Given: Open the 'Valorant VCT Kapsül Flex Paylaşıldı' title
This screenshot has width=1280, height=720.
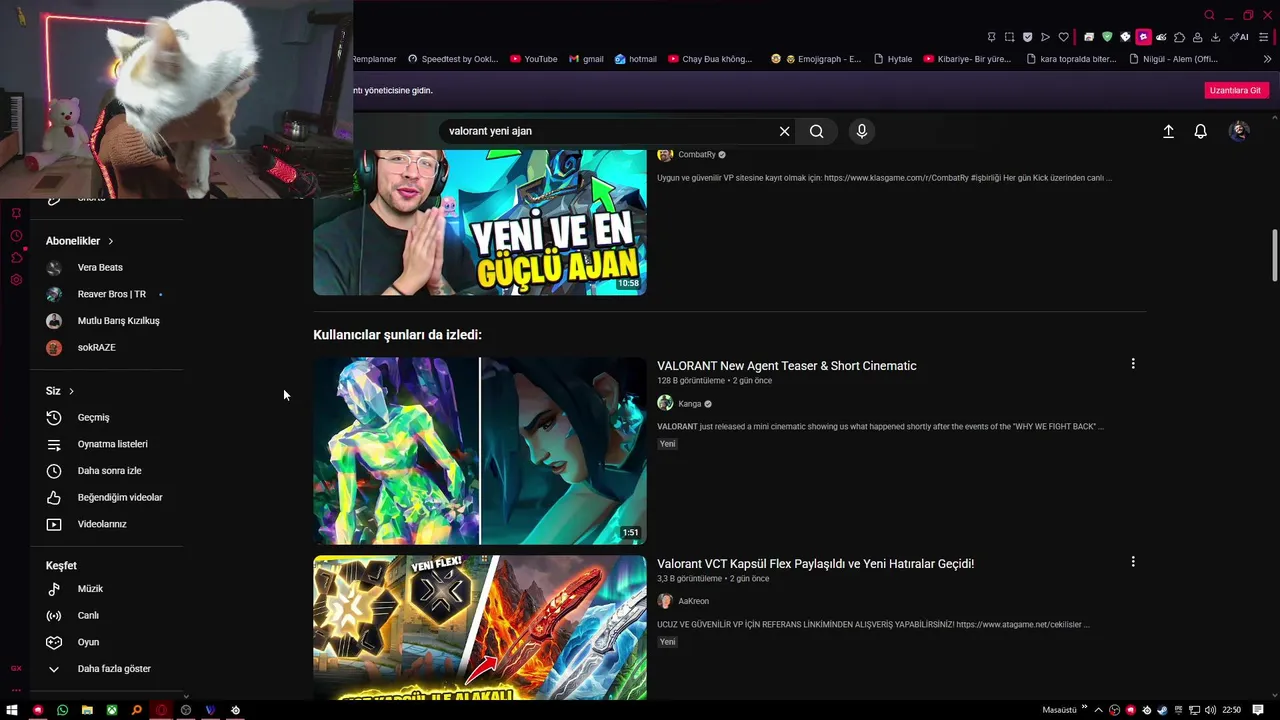Looking at the screenshot, I should (815, 564).
